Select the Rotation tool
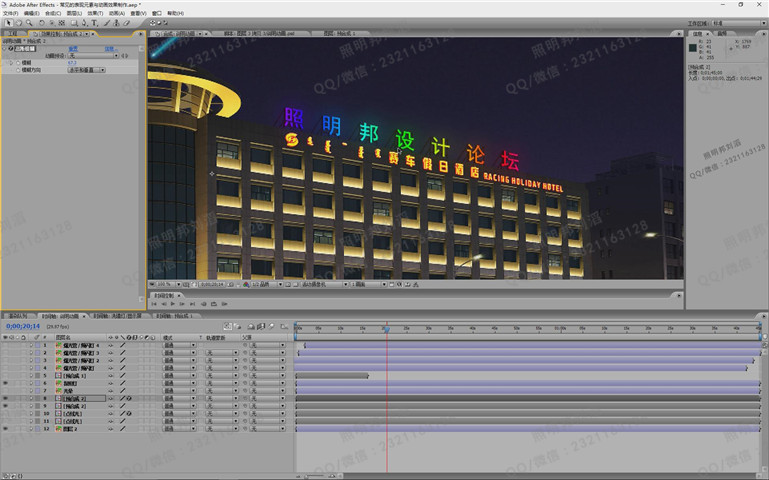The width and height of the screenshot is (769, 480). (x=42, y=23)
